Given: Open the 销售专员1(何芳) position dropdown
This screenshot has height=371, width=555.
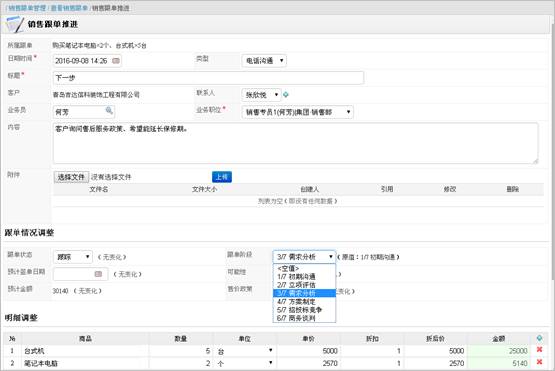Looking at the screenshot, I should [x=297, y=112].
